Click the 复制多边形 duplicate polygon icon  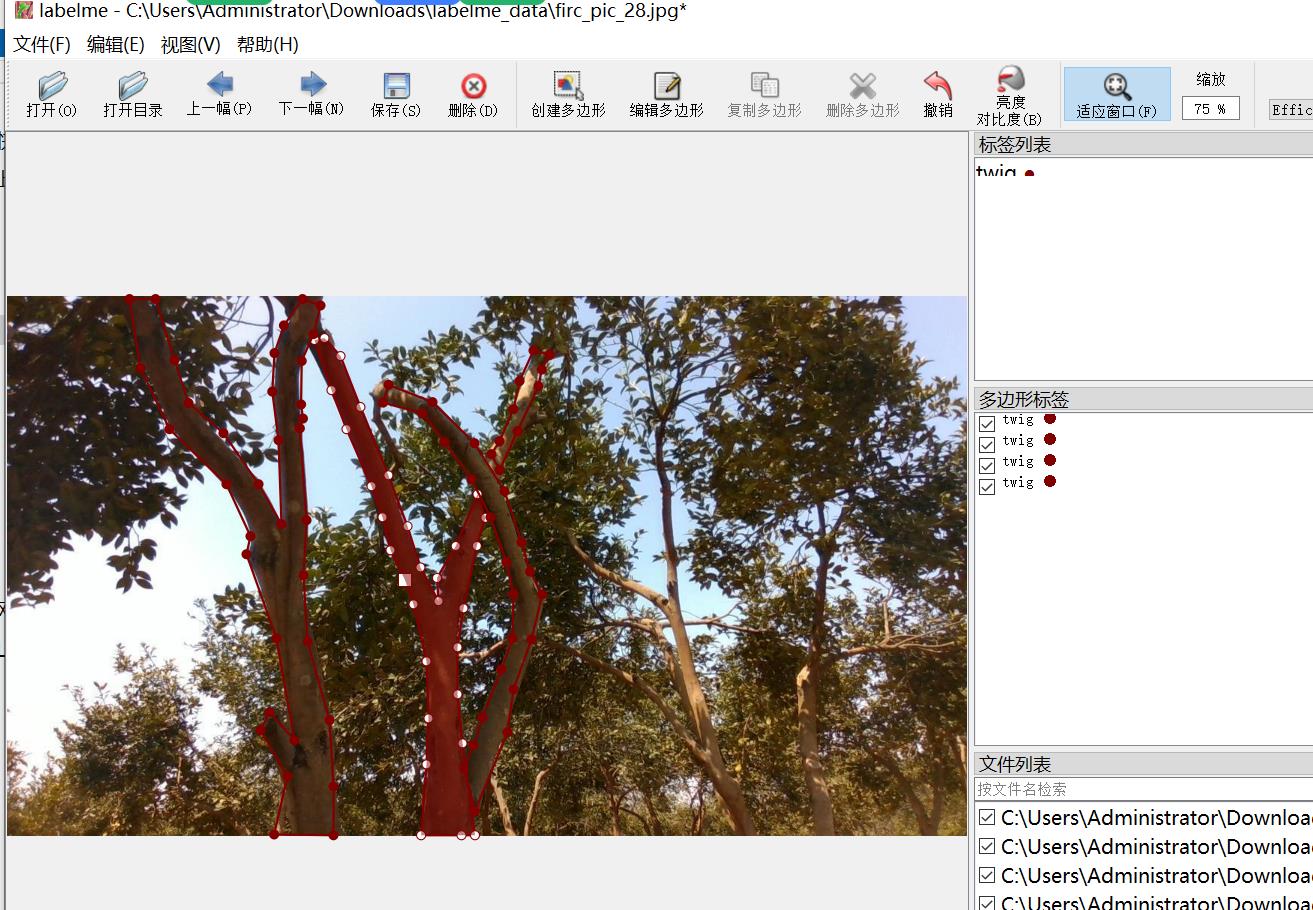pyautogui.click(x=764, y=86)
